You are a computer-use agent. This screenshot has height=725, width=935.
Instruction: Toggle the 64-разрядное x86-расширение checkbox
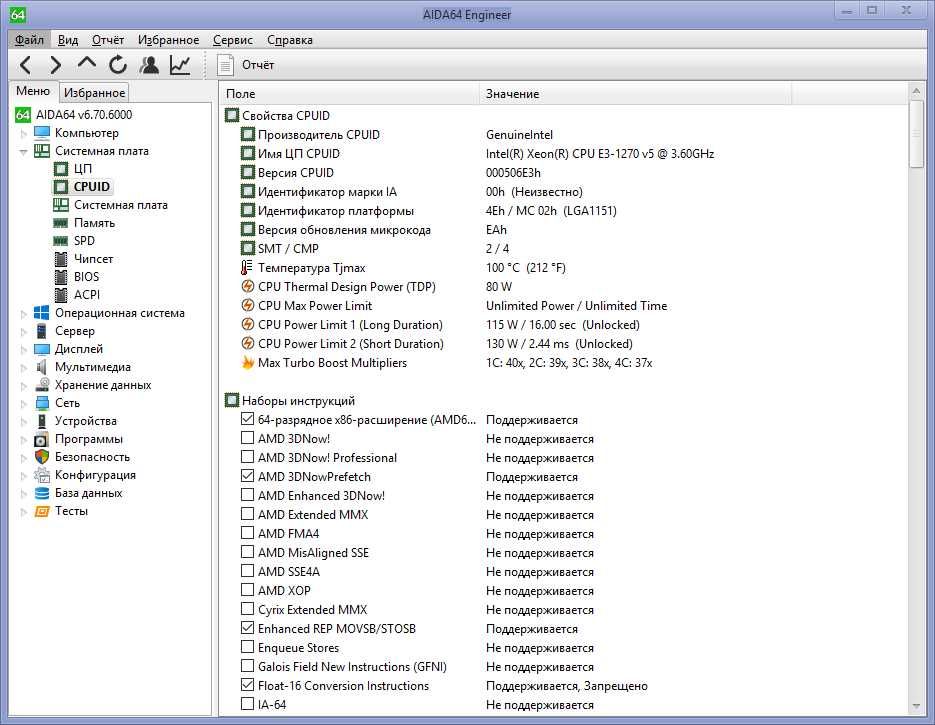pos(247,419)
